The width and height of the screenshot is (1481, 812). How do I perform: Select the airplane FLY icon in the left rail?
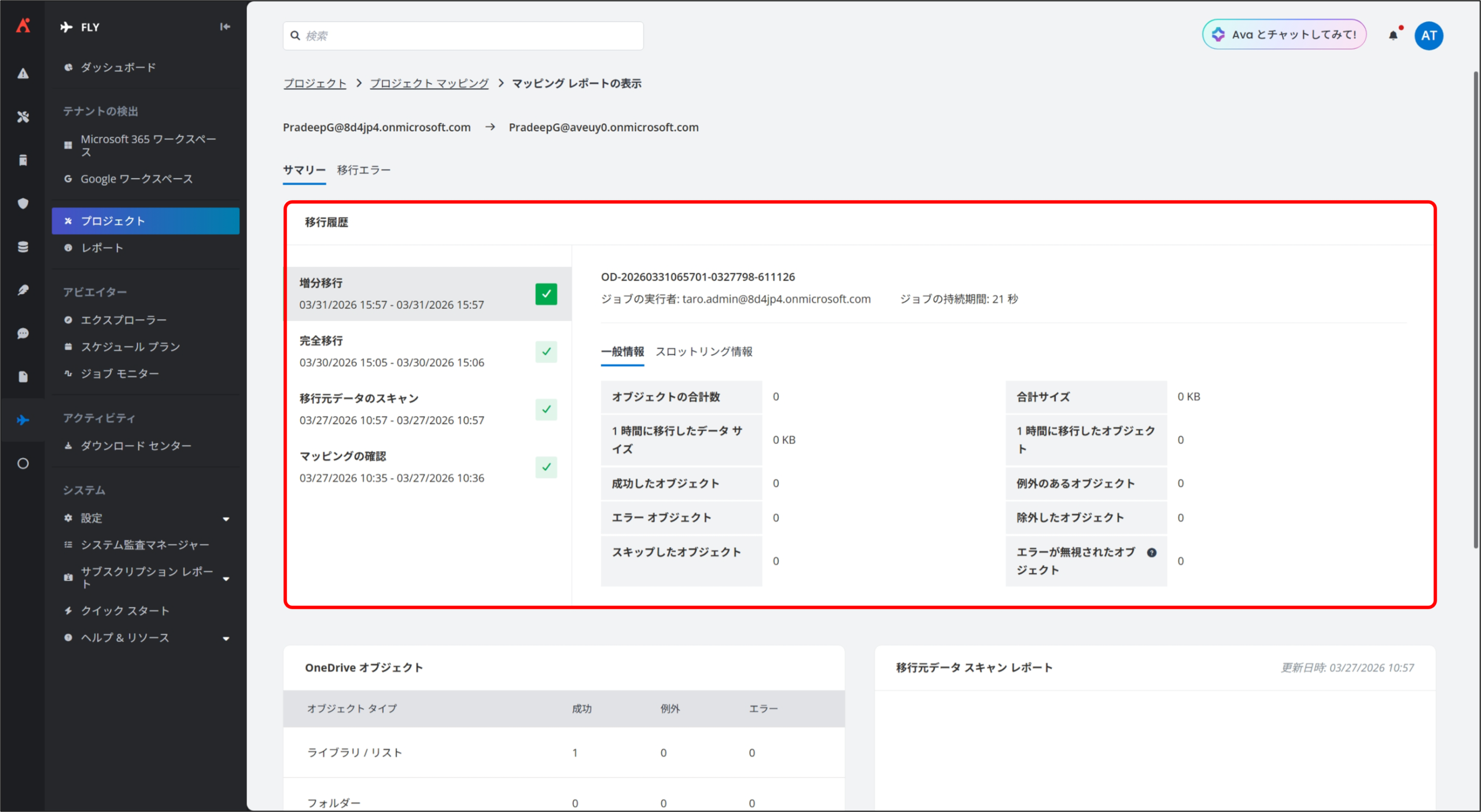23,420
